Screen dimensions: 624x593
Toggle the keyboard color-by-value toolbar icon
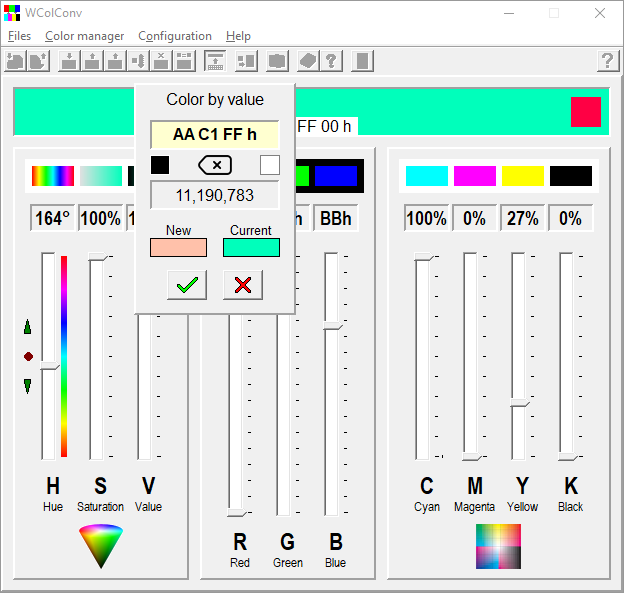215,61
